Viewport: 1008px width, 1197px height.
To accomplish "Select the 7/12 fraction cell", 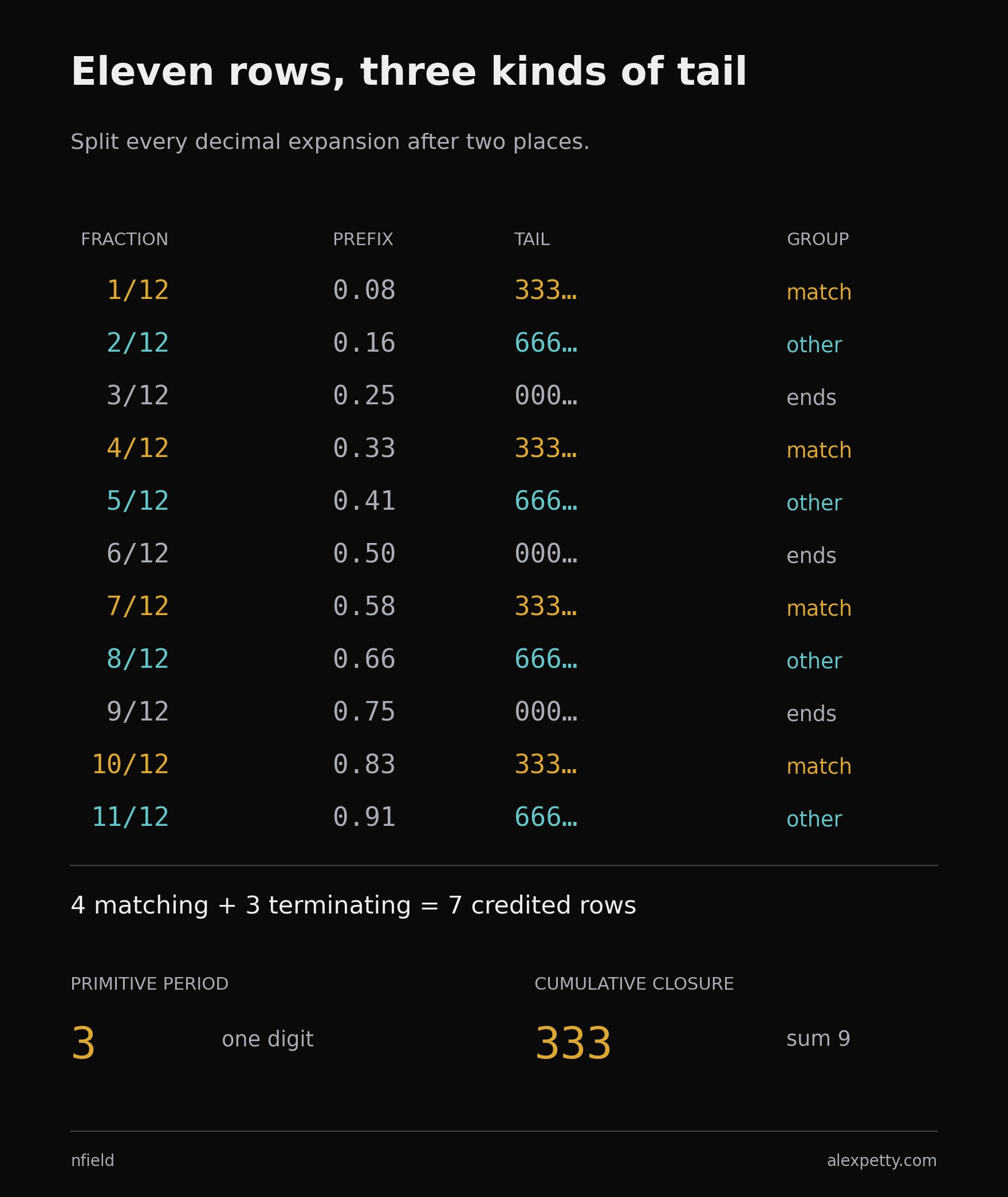I will point(138,607).
